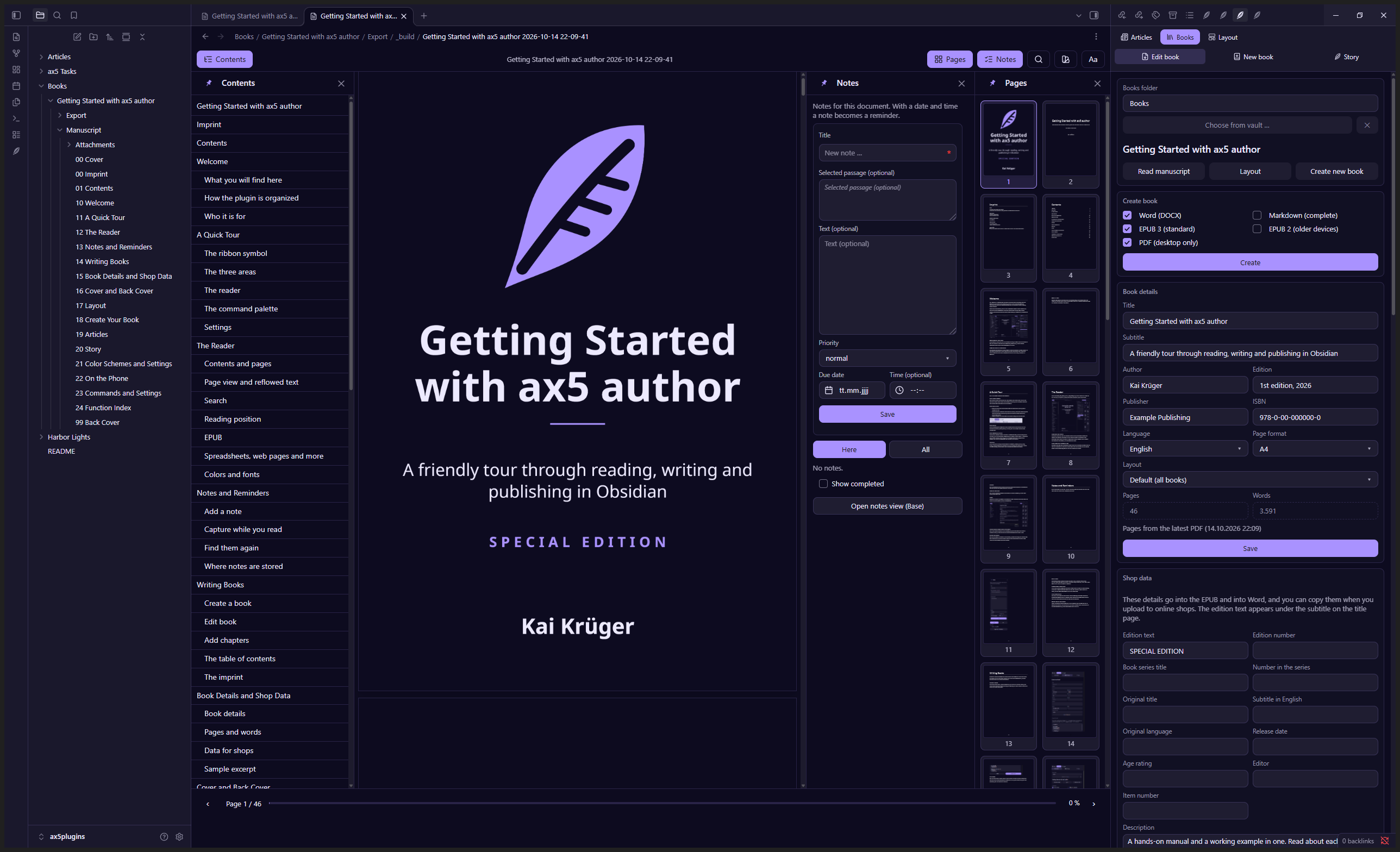1400x852 pixels.
Task: Create a new note in the file explorer
Action: click(77, 37)
